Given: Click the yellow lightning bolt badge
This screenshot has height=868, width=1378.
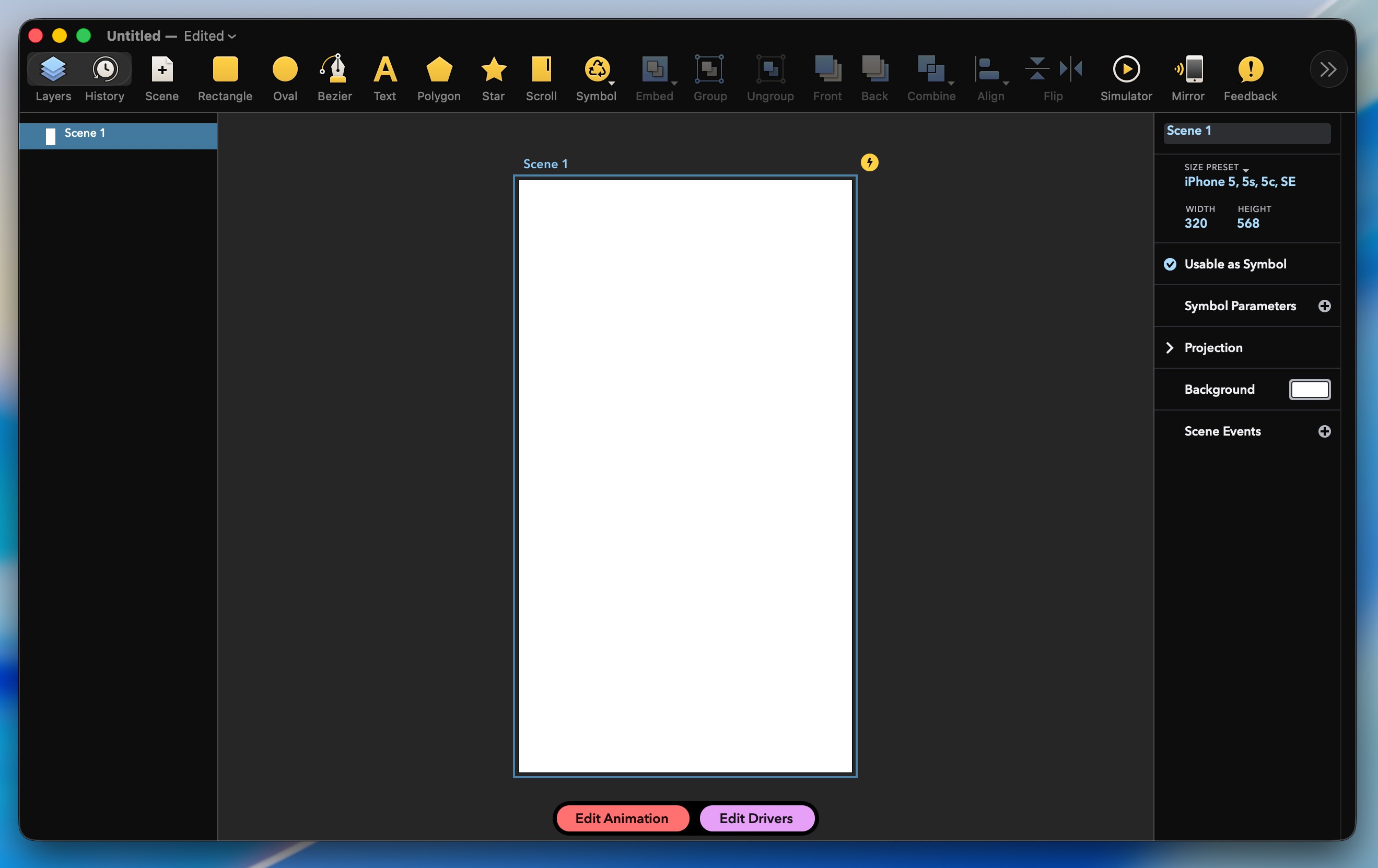Looking at the screenshot, I should coord(869,162).
